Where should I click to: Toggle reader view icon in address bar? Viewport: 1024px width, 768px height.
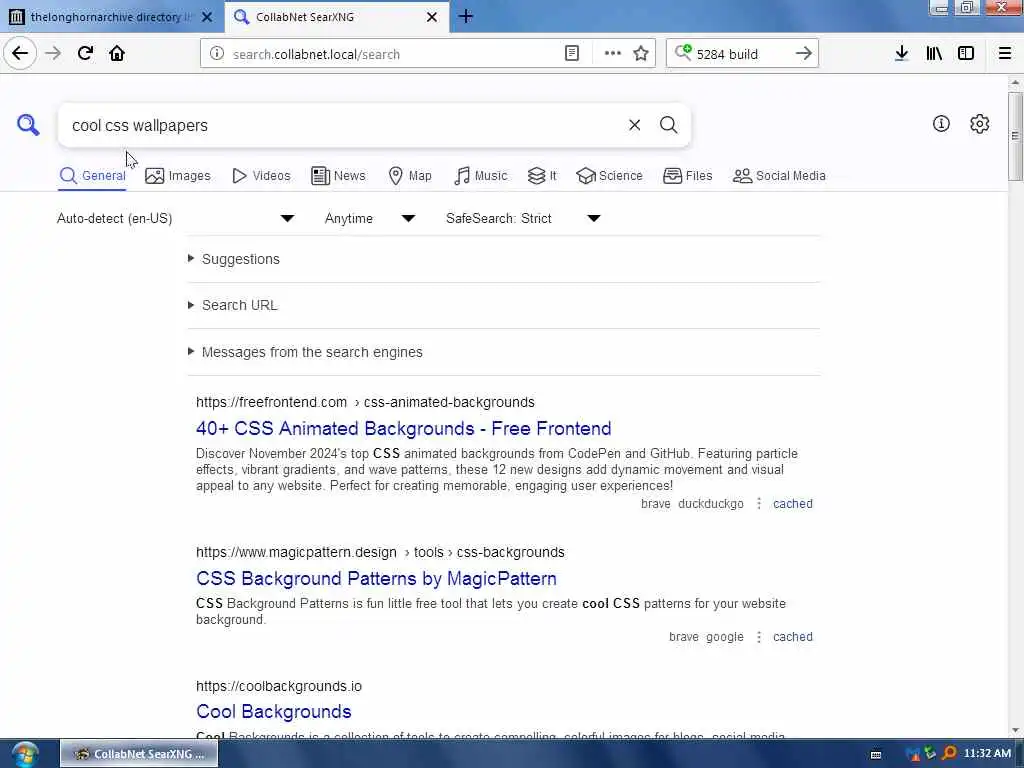click(571, 54)
